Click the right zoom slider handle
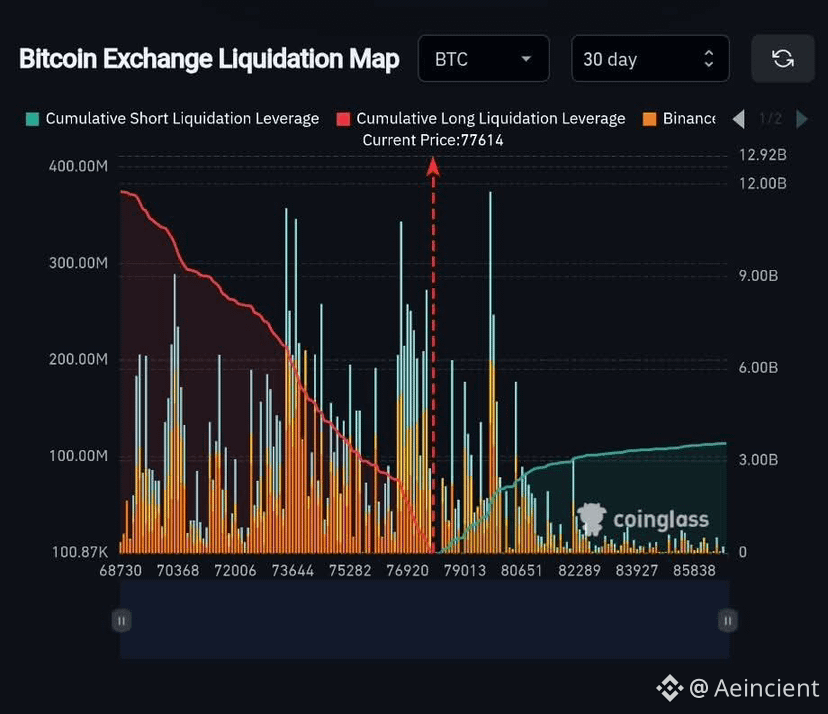The width and height of the screenshot is (828, 714). [x=728, y=621]
